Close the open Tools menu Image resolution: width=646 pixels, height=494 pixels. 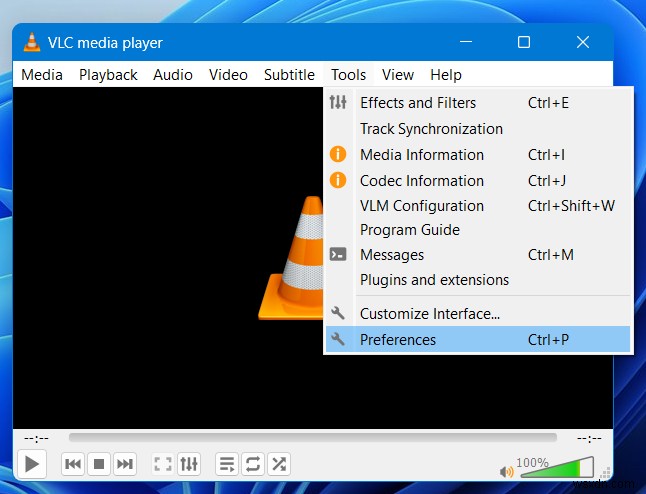coord(349,75)
